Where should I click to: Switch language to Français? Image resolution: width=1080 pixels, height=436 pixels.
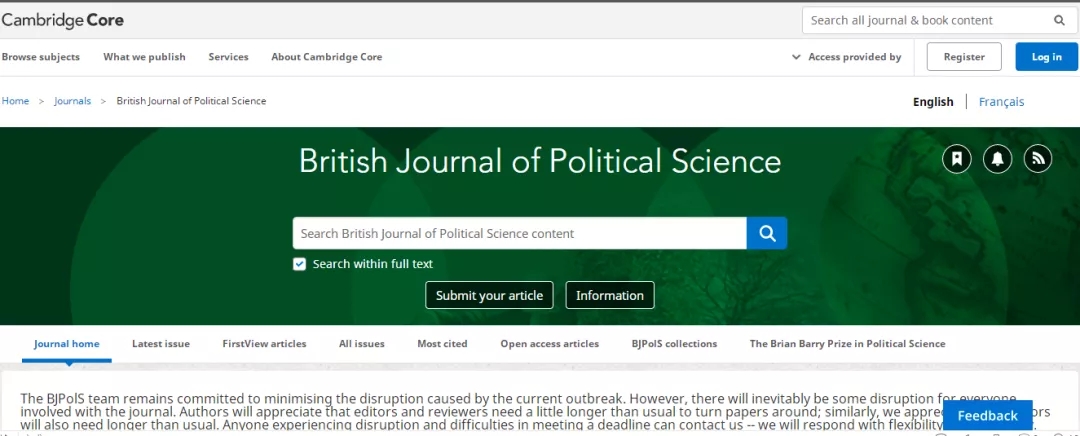(x=1001, y=102)
